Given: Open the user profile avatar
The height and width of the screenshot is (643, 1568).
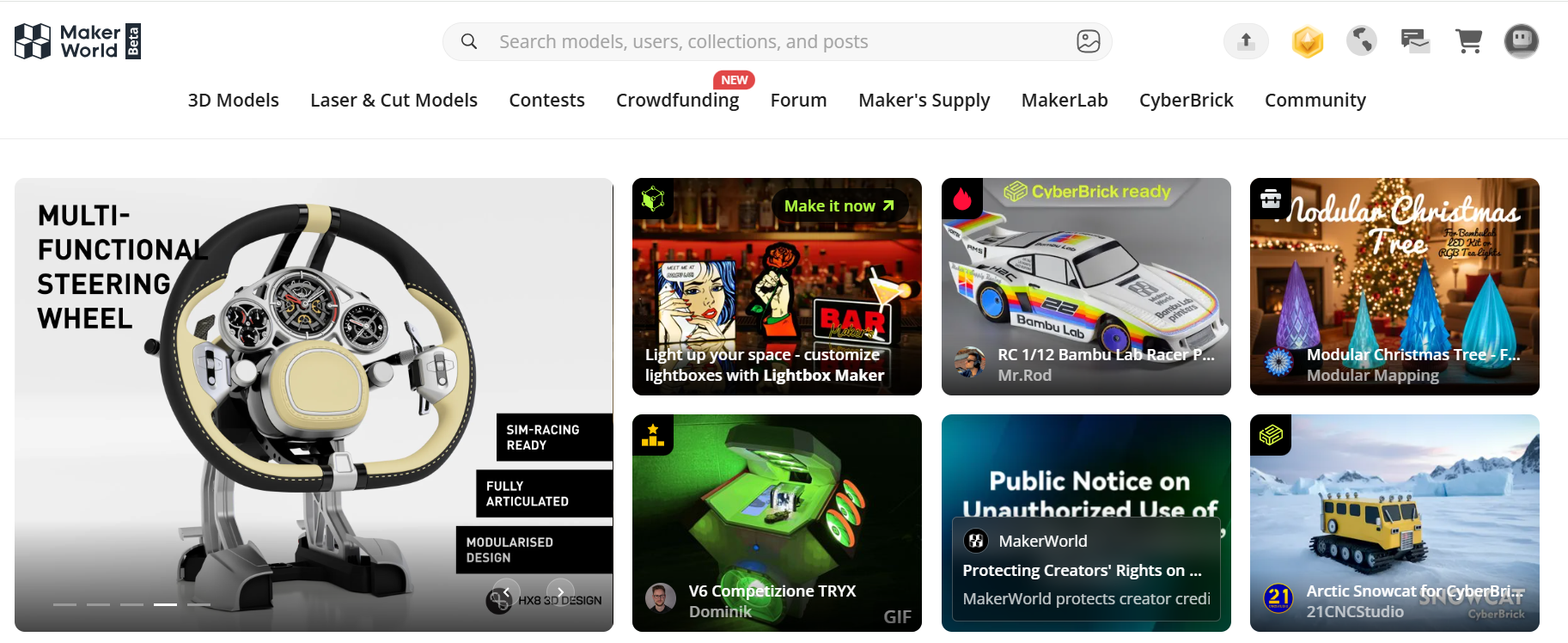Looking at the screenshot, I should coord(1521,40).
